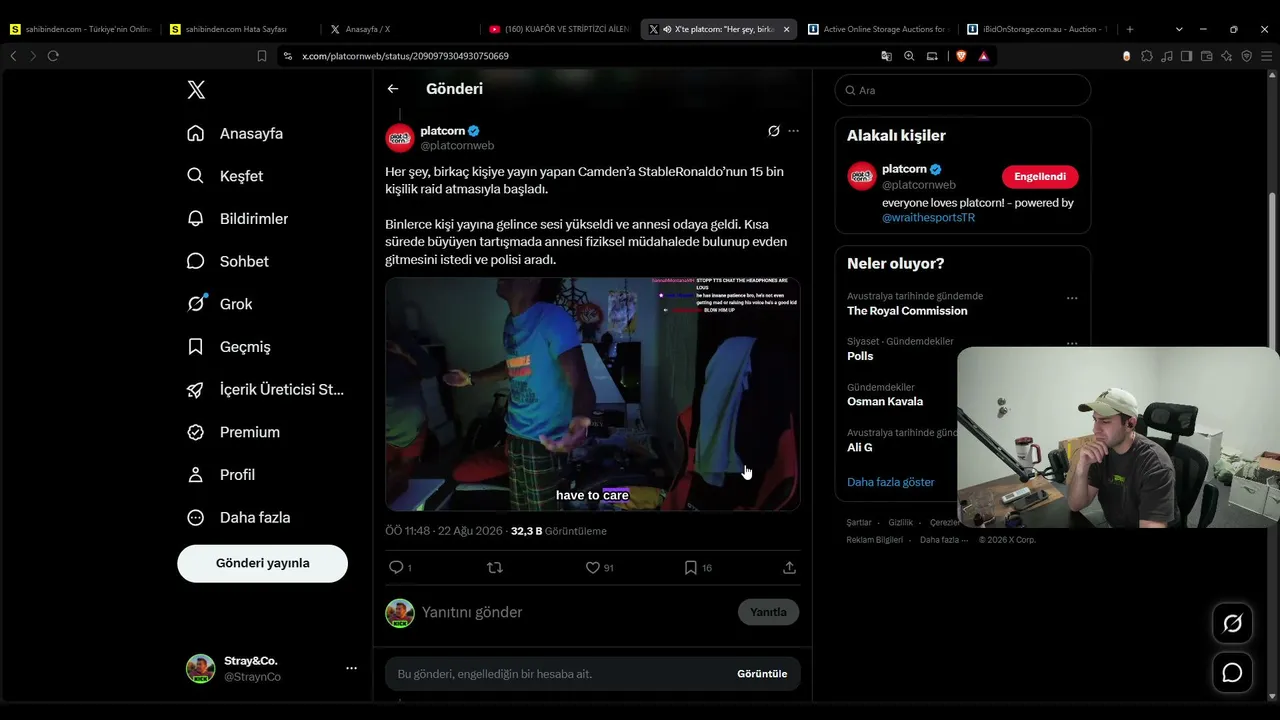Image resolution: width=1280 pixels, height=720 pixels.
Task: Expand footer Daha fazla links
Action: [x=944, y=540]
